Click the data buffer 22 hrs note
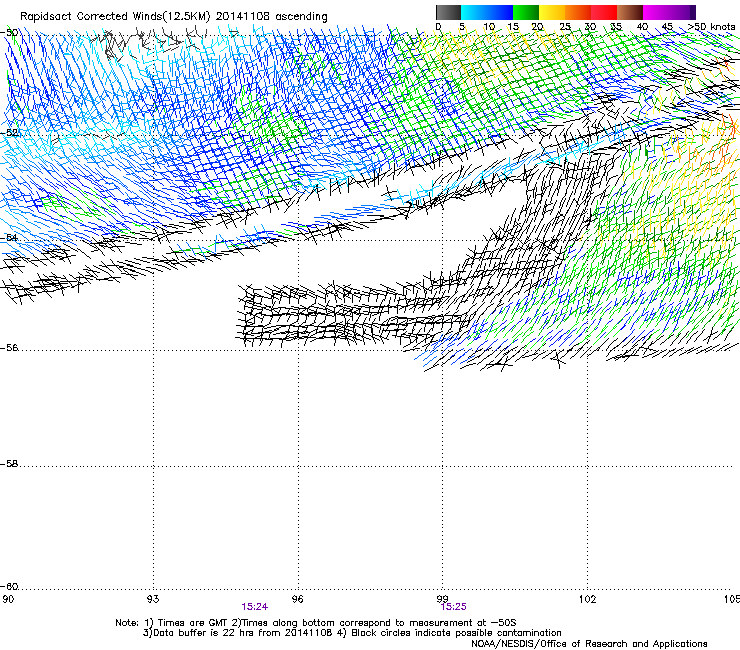Image resolution: width=740 pixels, height=650 pixels. [x=237, y=633]
